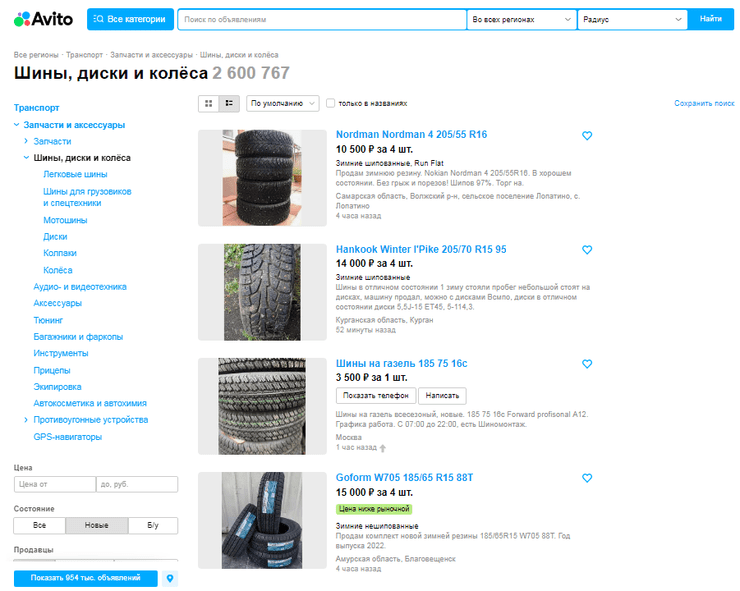The height and width of the screenshot is (591, 740).
Task: Open the Goform tires thumbnail photo
Action: pos(262,520)
